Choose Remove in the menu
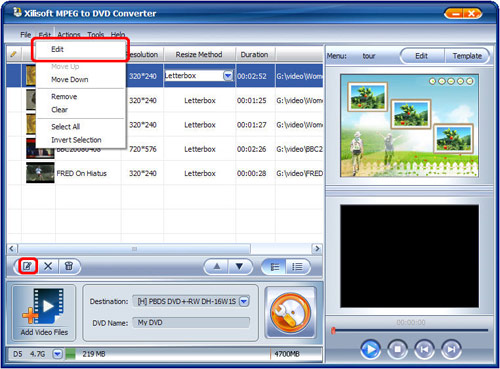The height and width of the screenshot is (369, 500). (80, 97)
